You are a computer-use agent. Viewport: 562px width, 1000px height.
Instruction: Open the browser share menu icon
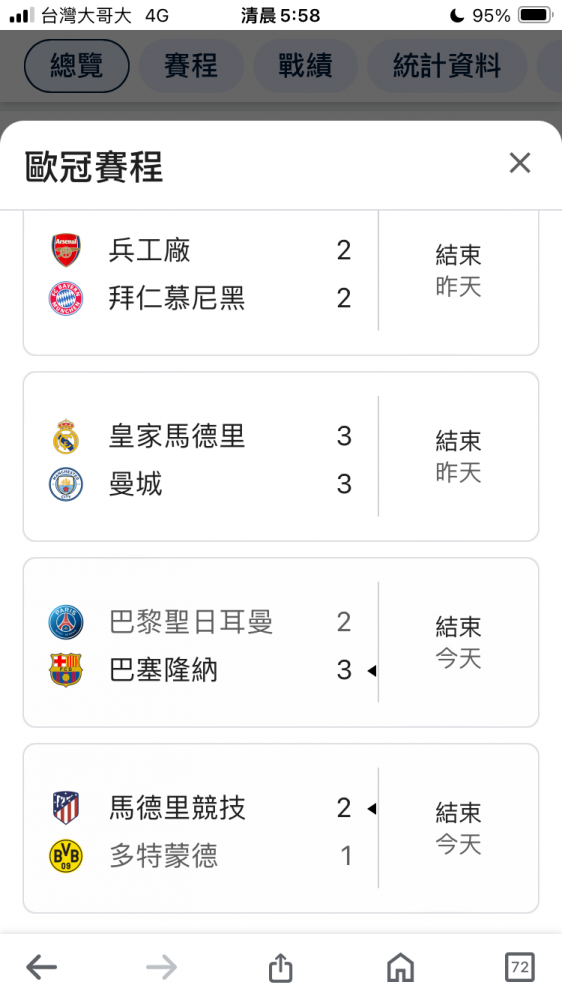coord(280,967)
